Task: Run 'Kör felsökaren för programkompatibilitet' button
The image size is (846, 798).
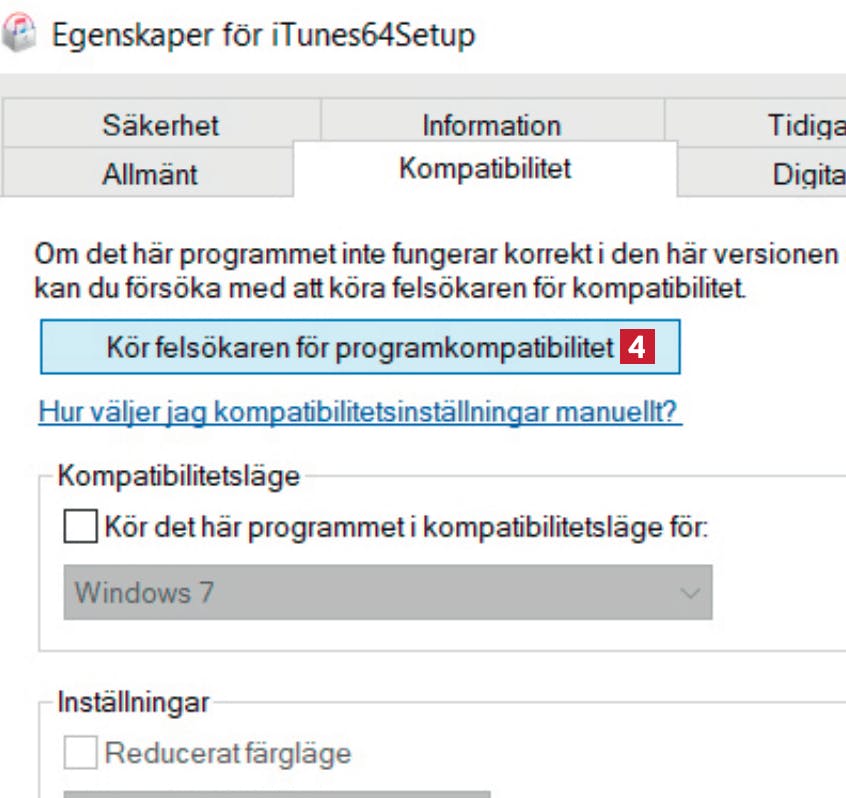Action: [360, 346]
